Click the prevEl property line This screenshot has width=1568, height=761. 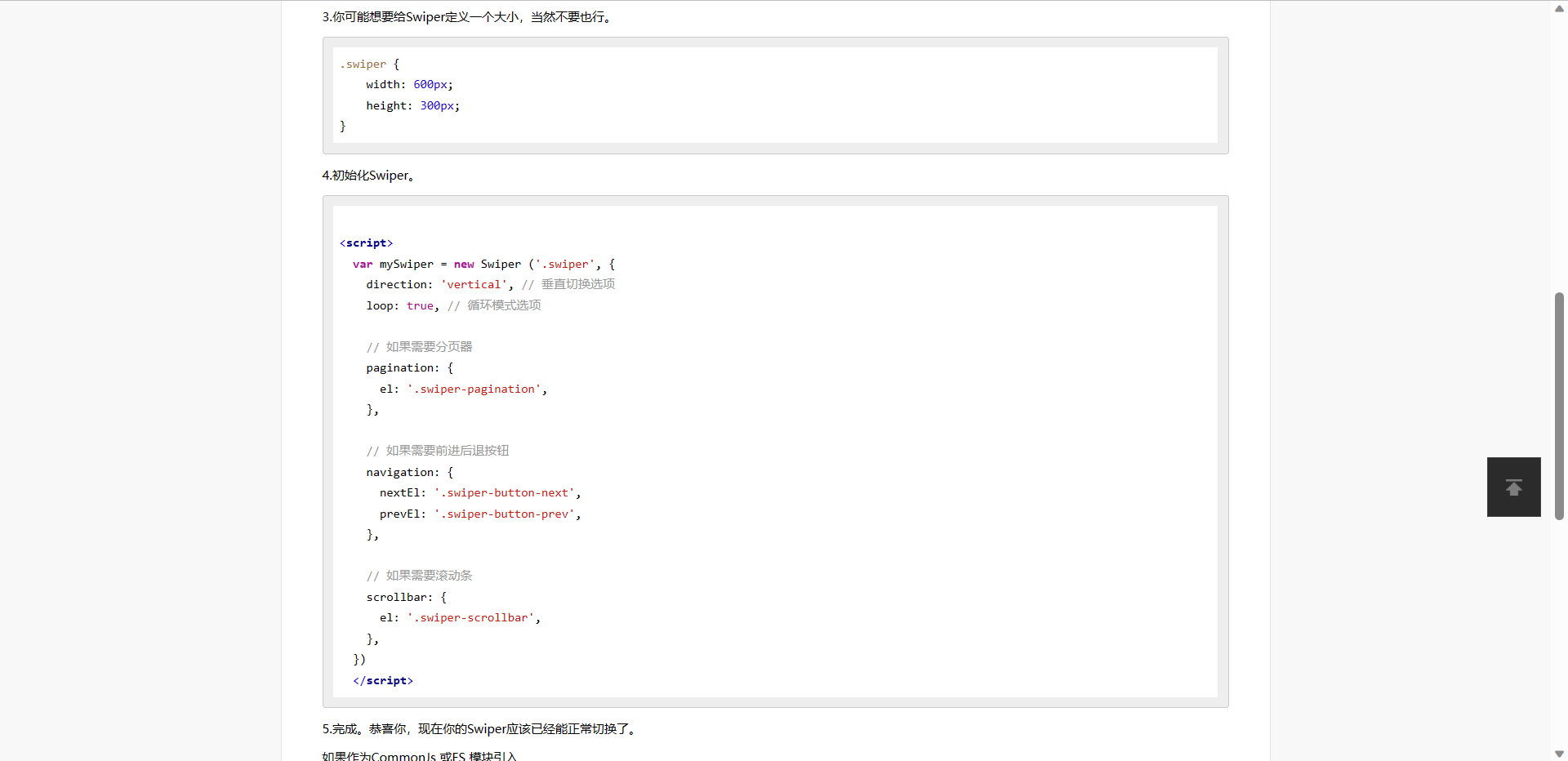pos(479,514)
